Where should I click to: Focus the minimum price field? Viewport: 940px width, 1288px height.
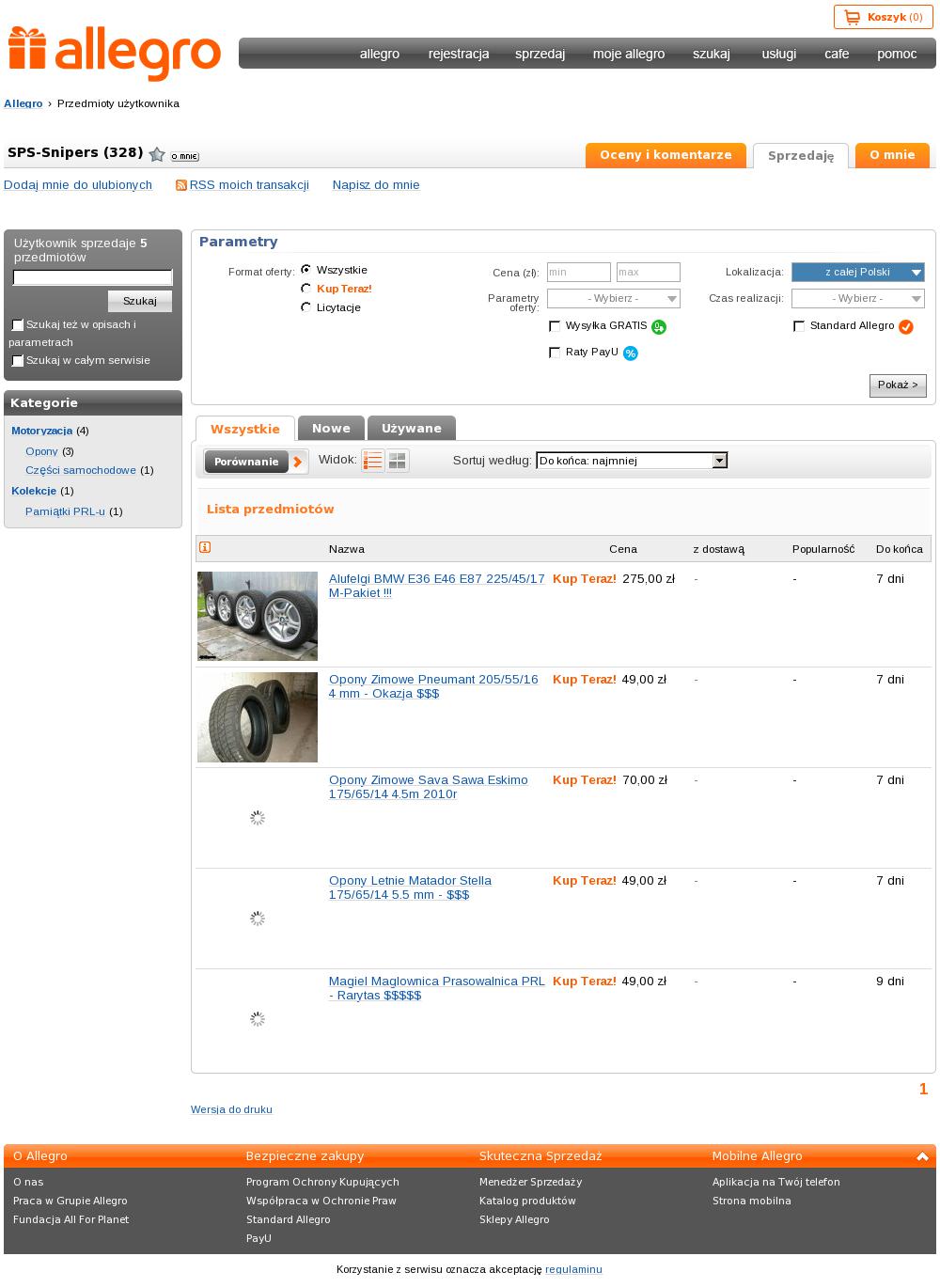579,273
